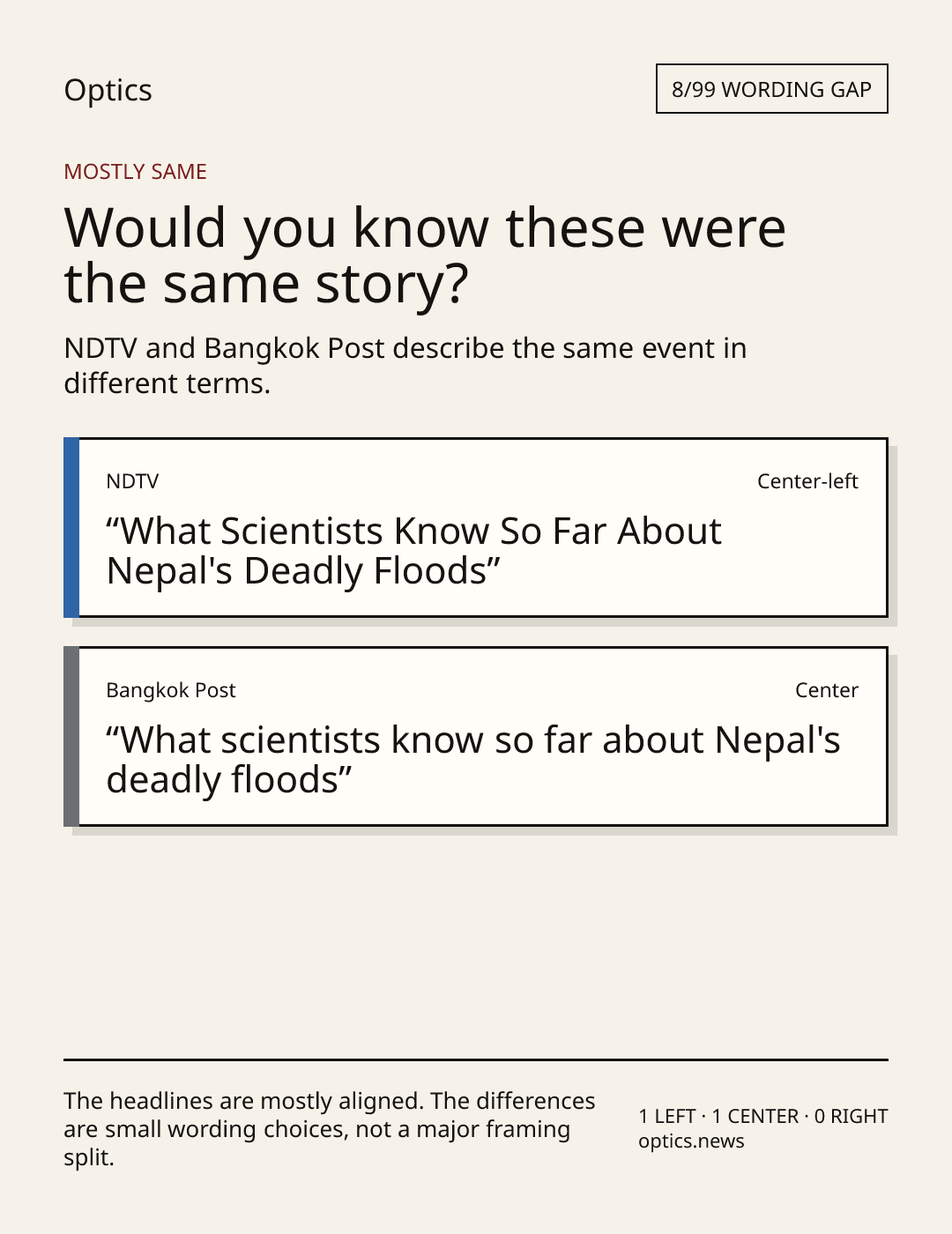The image size is (952, 1234).
Task: Click the Bangkok Post source name
Action: point(171,690)
